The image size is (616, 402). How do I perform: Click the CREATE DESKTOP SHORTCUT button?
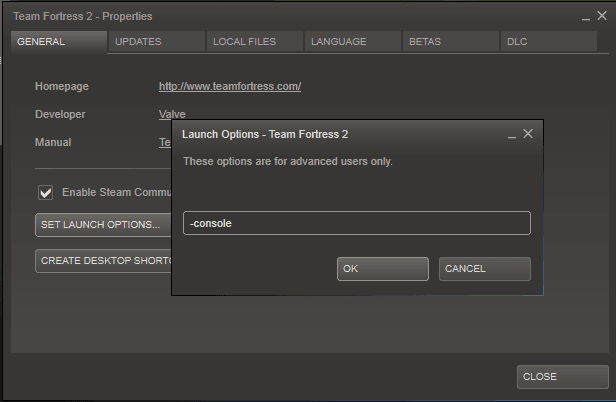[x=104, y=260]
